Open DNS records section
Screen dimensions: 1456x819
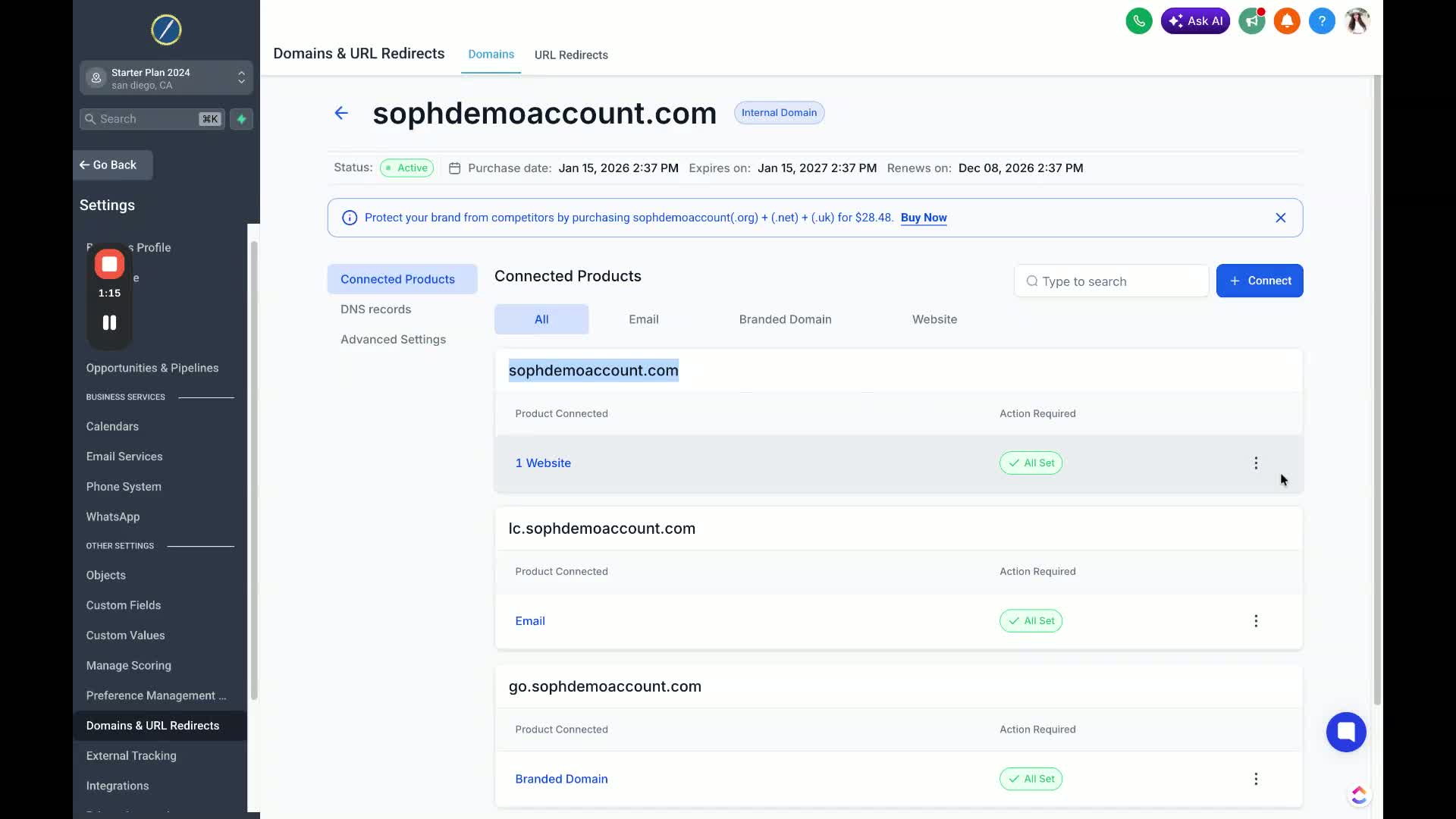(375, 309)
